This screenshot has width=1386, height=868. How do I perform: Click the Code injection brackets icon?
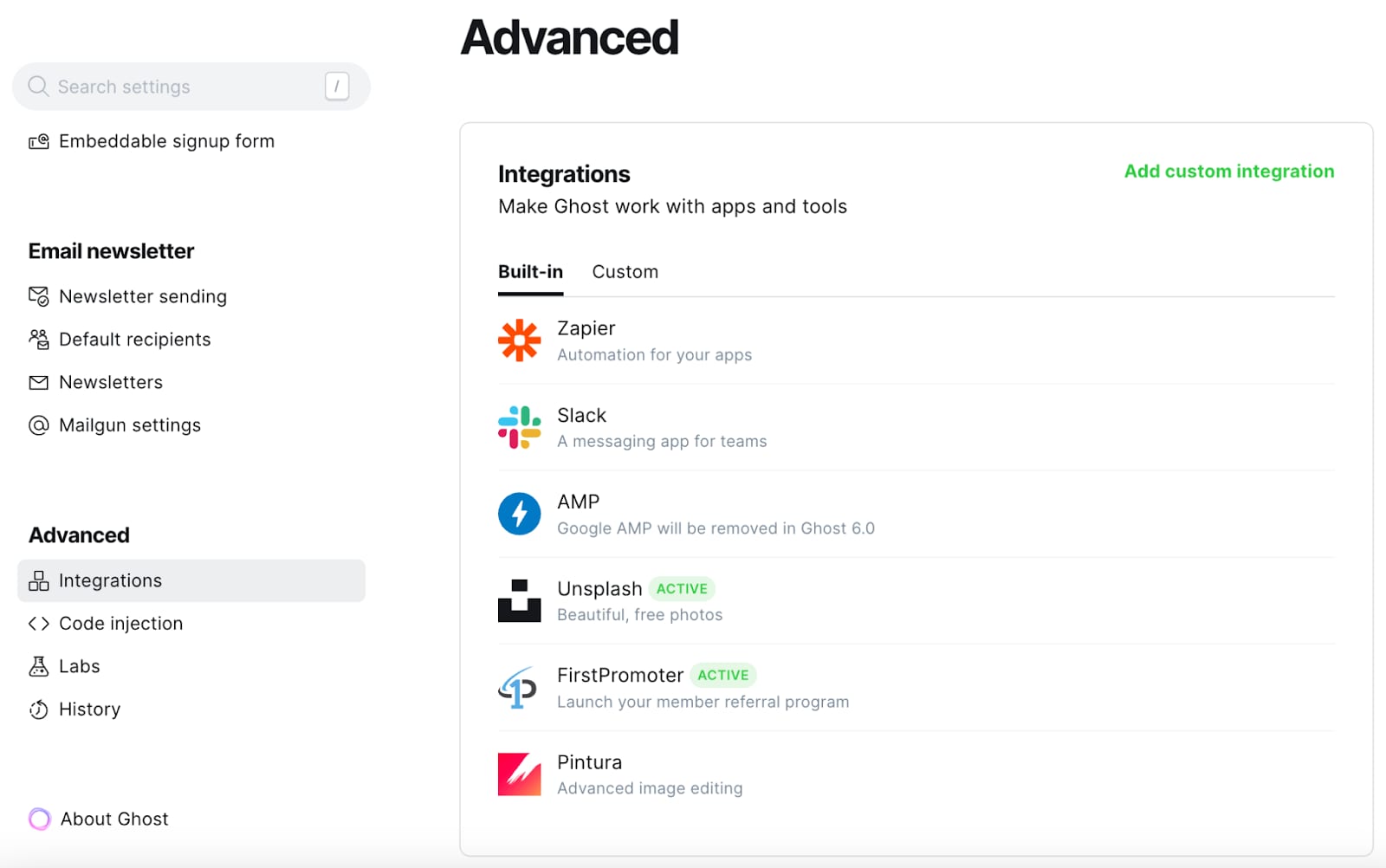tap(39, 624)
